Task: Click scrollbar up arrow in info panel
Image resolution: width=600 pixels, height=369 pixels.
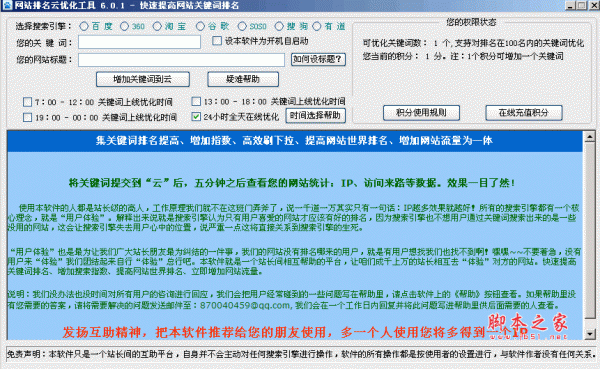Action: (x=590, y=136)
